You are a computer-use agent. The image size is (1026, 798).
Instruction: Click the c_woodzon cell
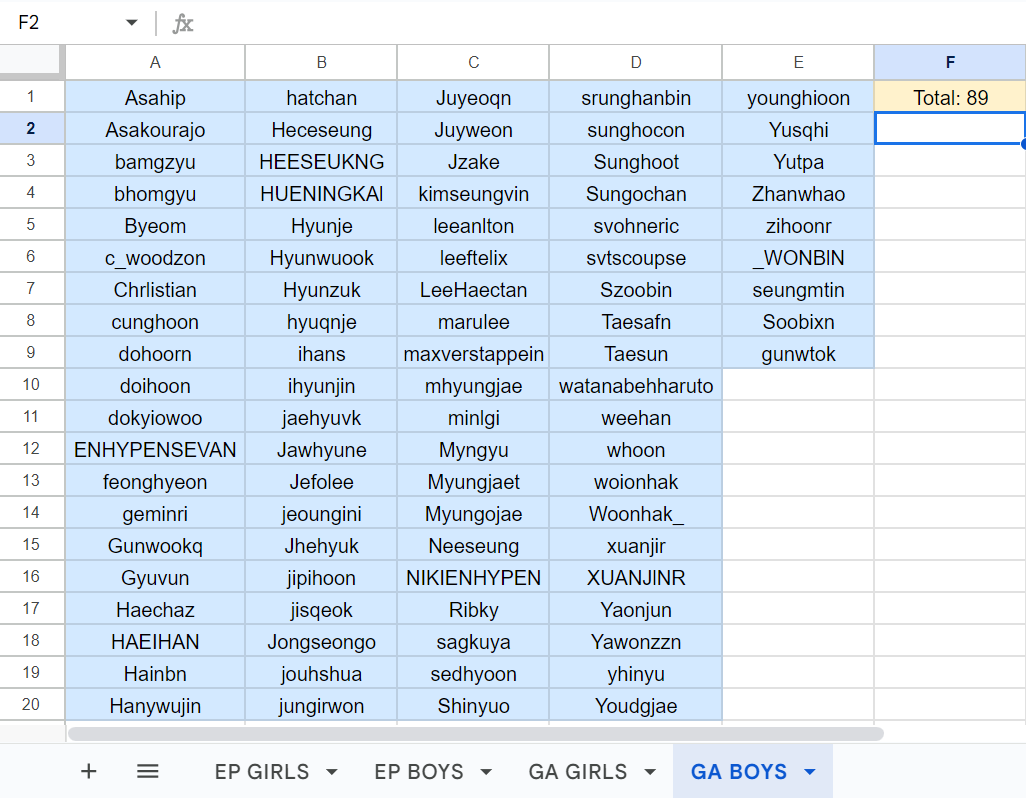(155, 258)
